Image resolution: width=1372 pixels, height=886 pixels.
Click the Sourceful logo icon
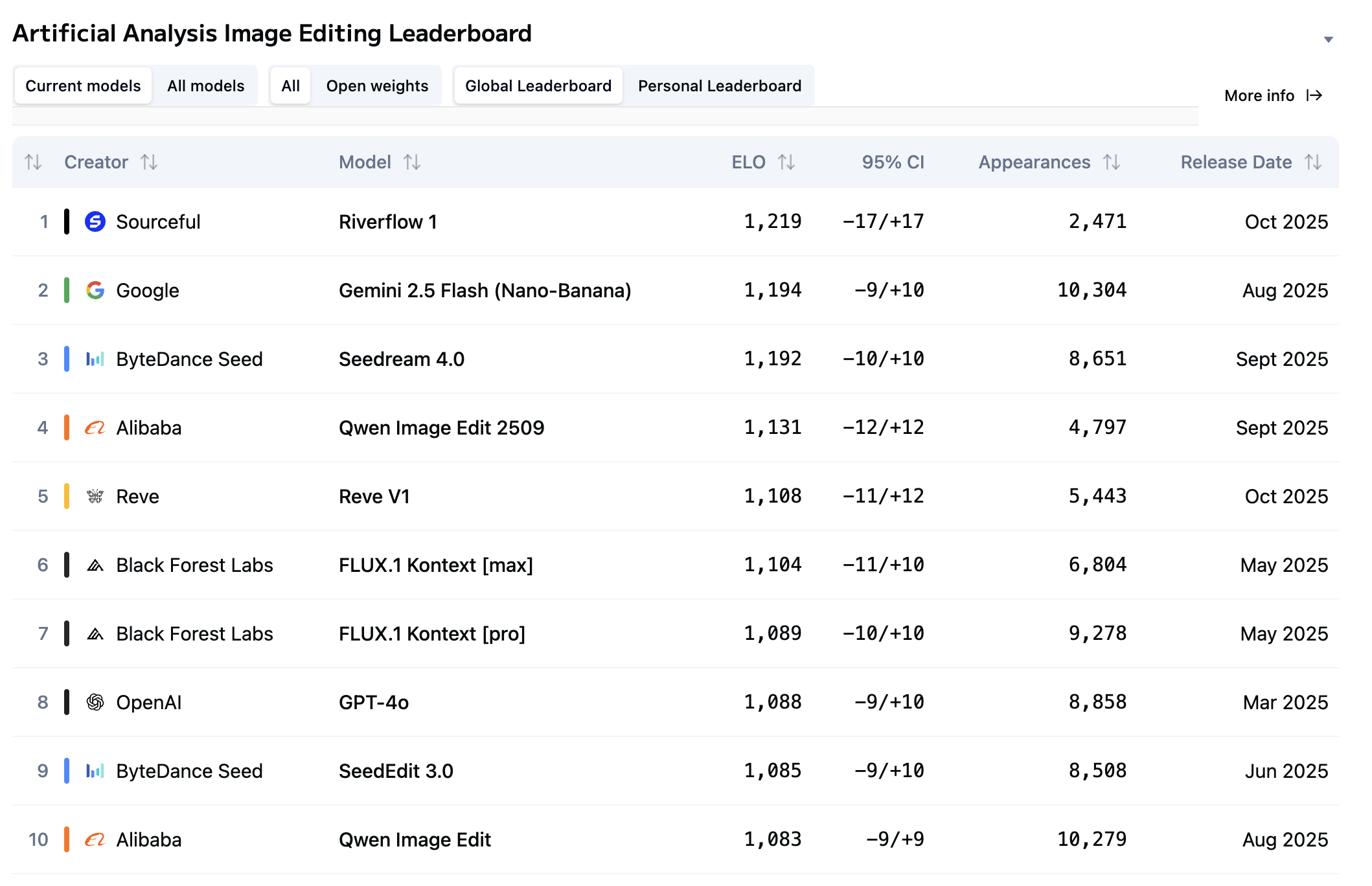(x=95, y=221)
